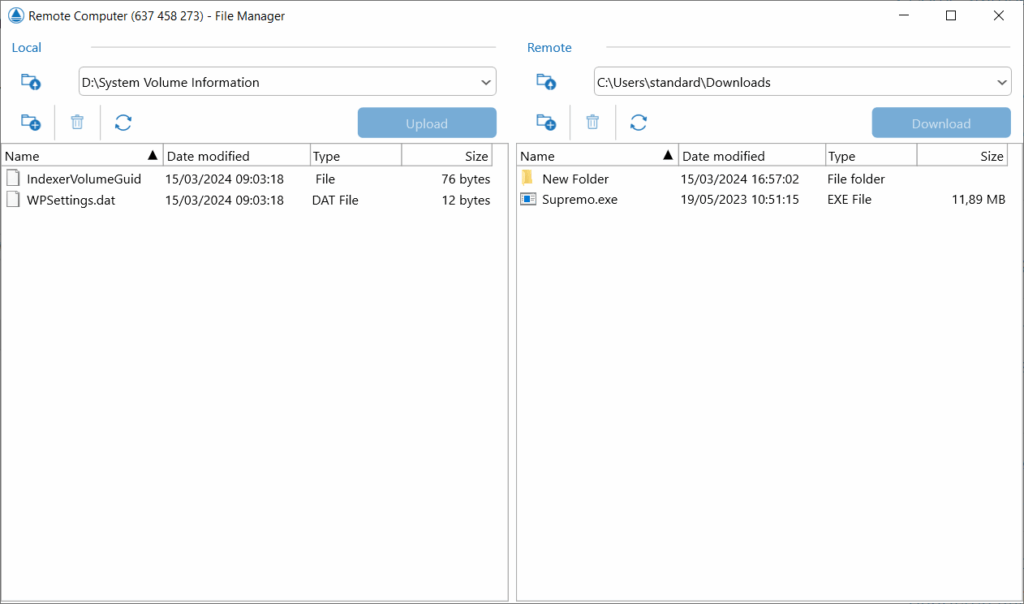This screenshot has width=1024, height=604.
Task: Click the Remote pane delete trash icon
Action: click(592, 123)
